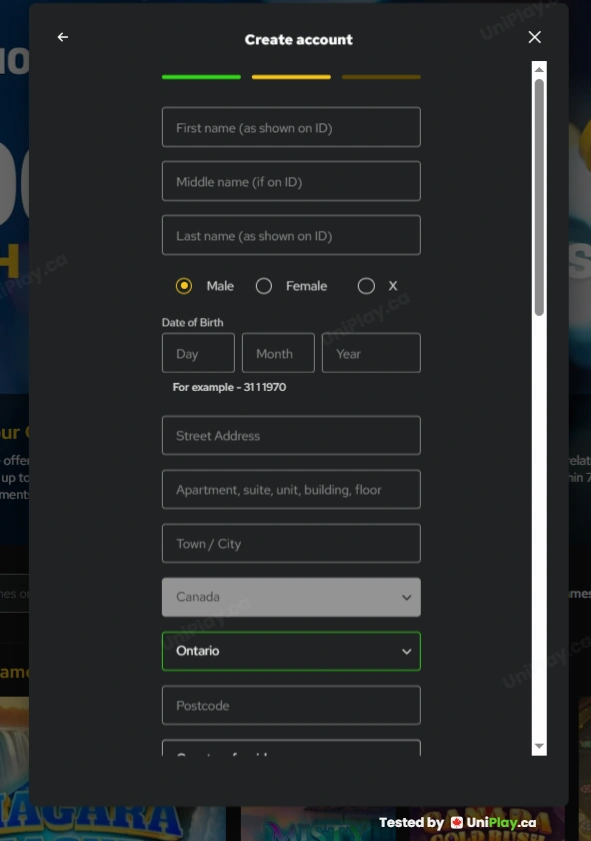Click the Postcode input field
This screenshot has width=591, height=841.
click(x=291, y=705)
